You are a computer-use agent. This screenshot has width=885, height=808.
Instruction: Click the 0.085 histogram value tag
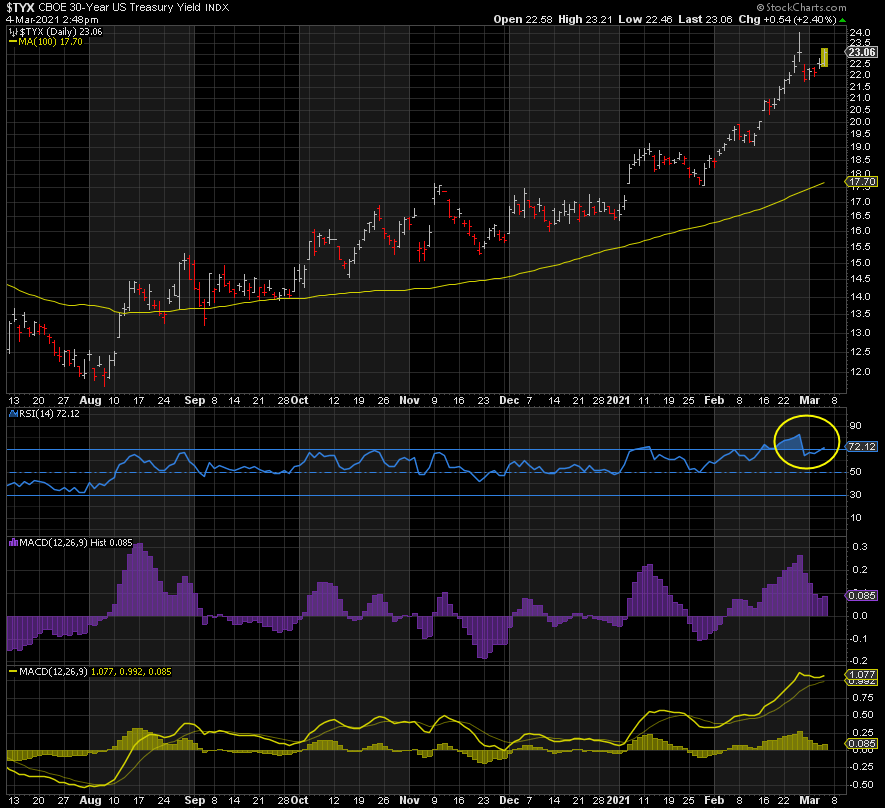pos(862,596)
